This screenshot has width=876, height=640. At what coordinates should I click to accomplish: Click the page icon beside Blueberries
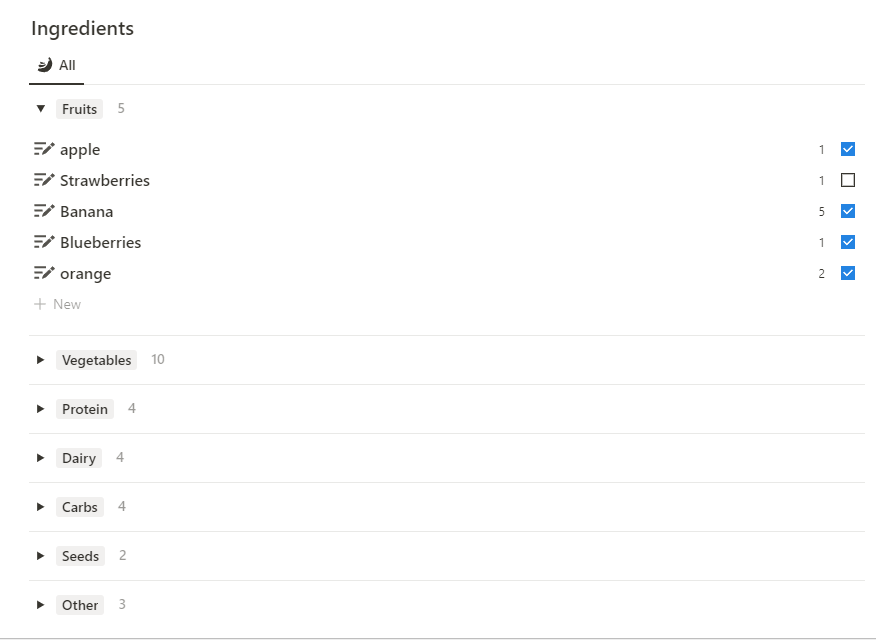[x=44, y=243]
